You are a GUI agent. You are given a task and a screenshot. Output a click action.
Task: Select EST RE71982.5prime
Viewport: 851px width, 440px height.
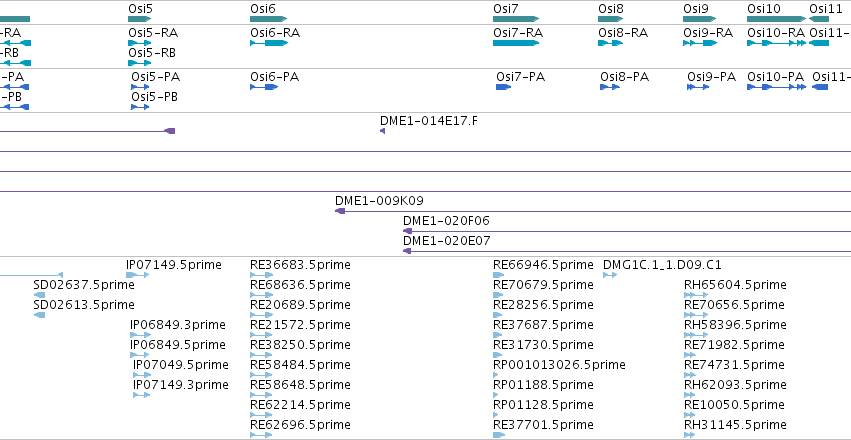(x=690, y=355)
